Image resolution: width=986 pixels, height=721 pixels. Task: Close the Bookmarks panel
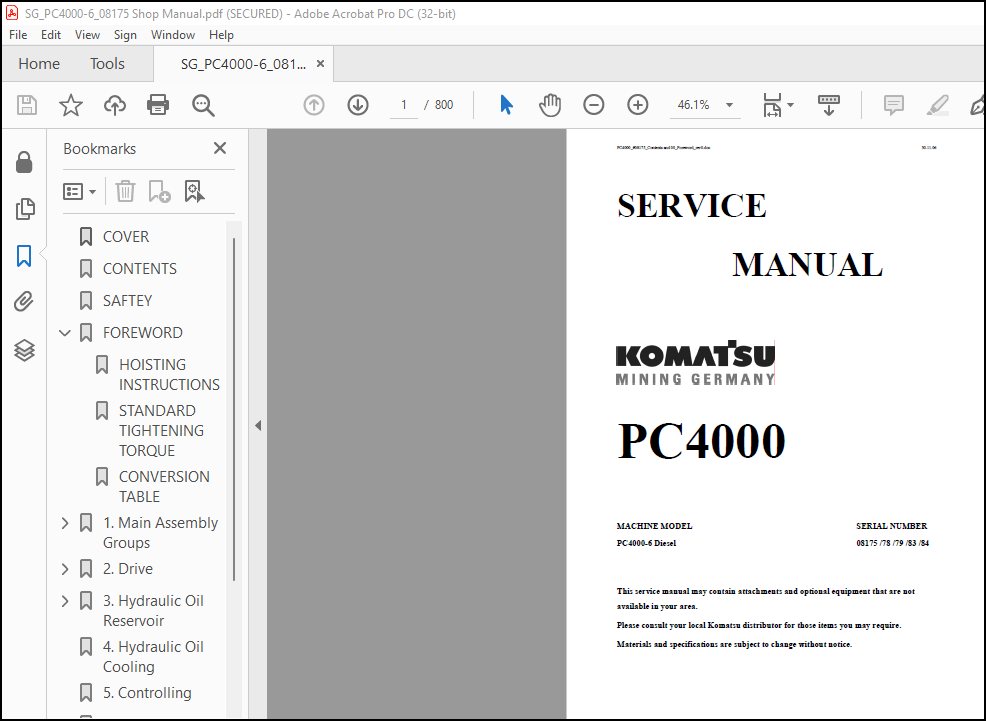pyautogui.click(x=219, y=148)
